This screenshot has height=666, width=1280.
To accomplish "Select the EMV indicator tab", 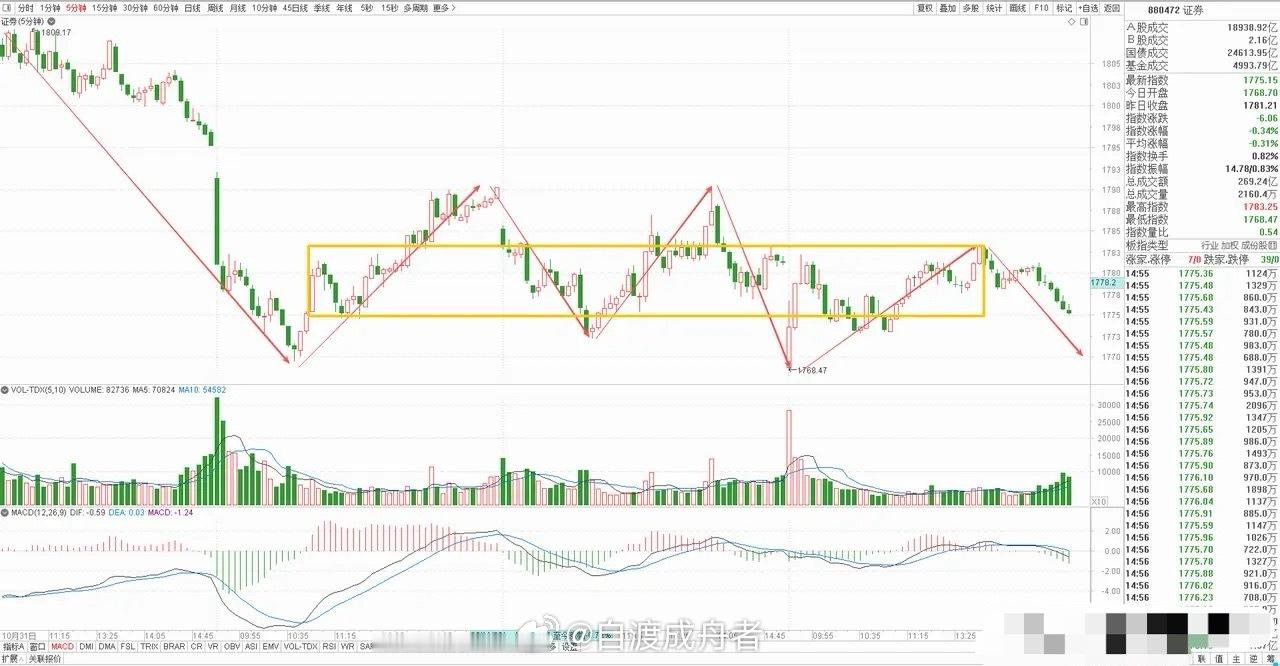I will (x=271, y=647).
